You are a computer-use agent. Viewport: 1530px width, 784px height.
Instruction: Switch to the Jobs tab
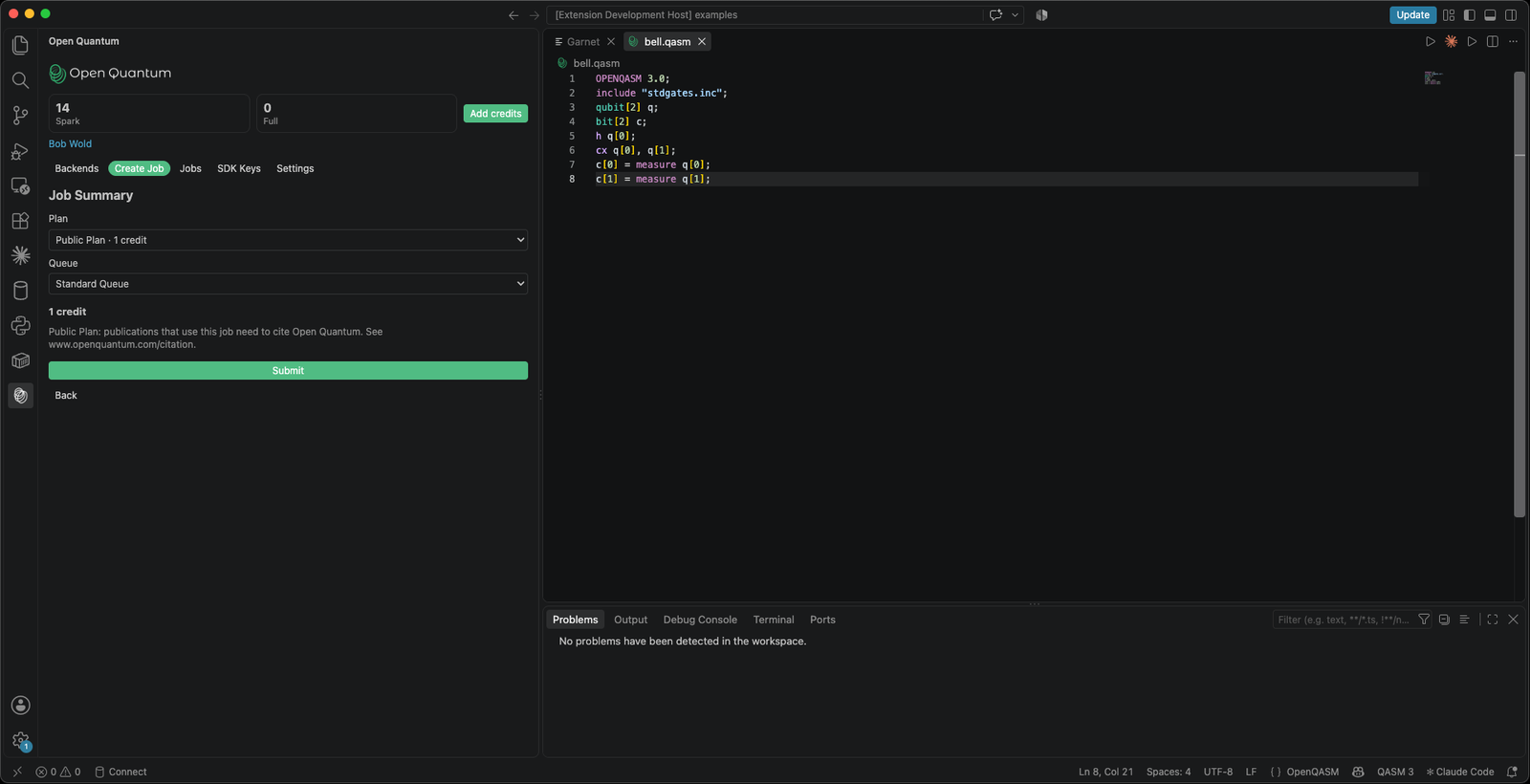(x=190, y=168)
